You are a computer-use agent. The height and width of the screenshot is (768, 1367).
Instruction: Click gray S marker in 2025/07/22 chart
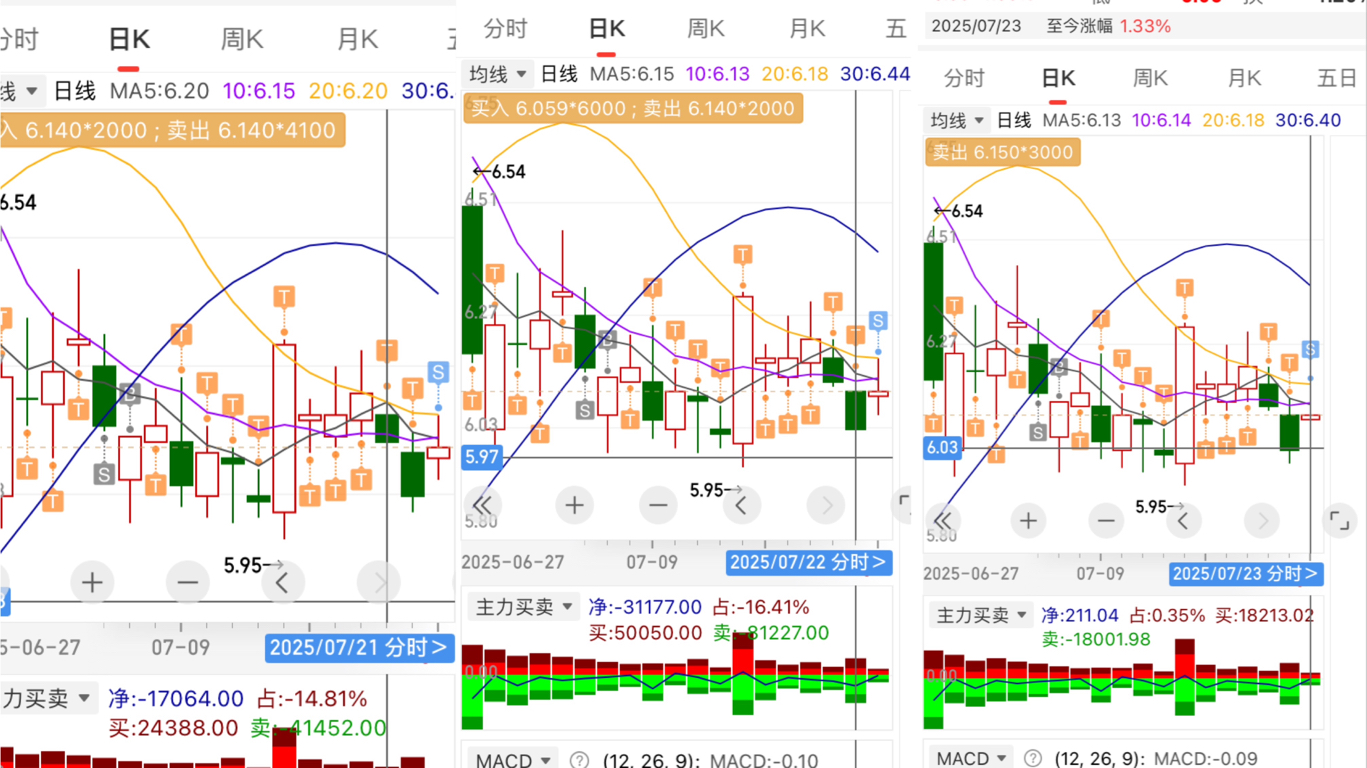tap(586, 408)
